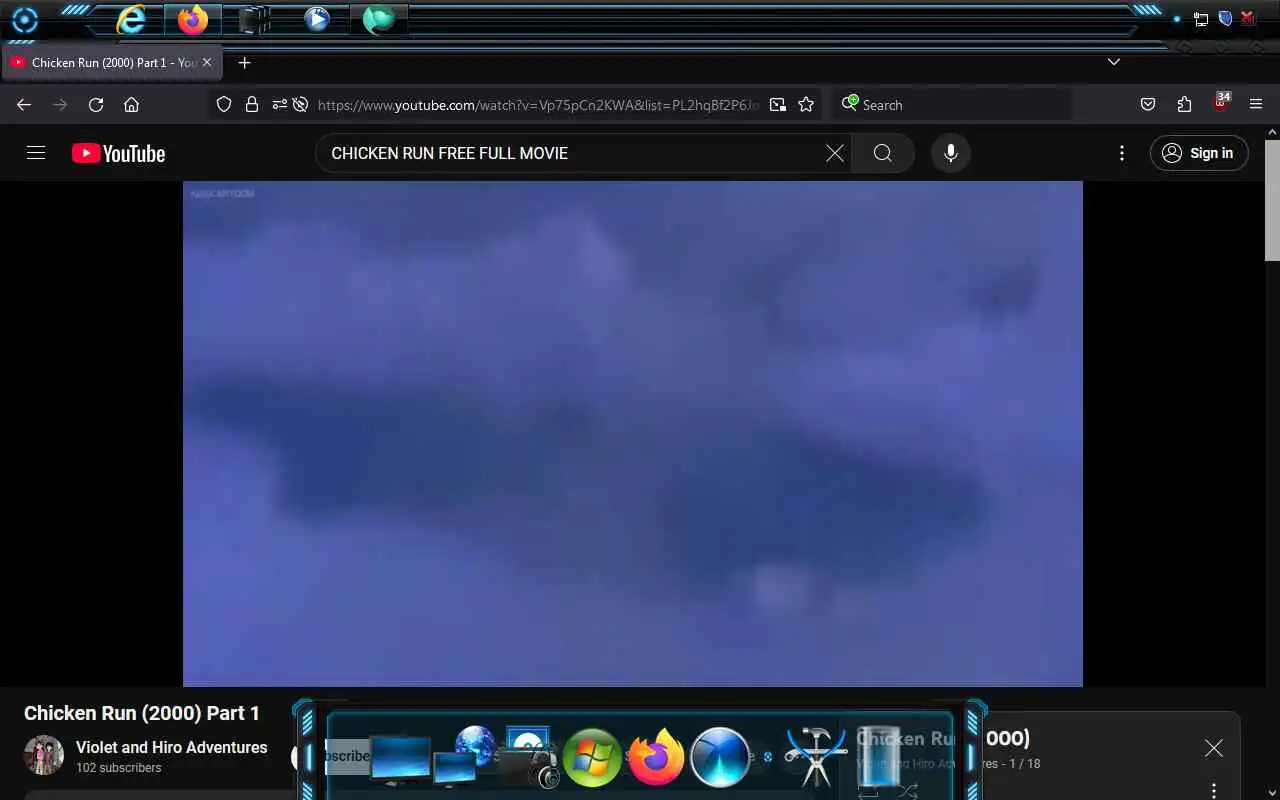Open the Firefox application menu
The width and height of the screenshot is (1280, 800).
click(x=1256, y=105)
